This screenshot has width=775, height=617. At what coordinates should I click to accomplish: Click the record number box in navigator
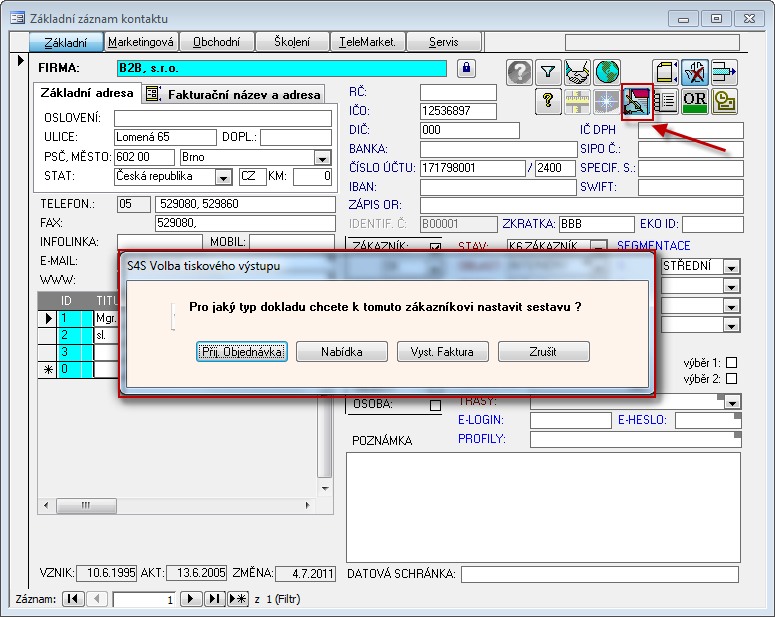(x=144, y=599)
